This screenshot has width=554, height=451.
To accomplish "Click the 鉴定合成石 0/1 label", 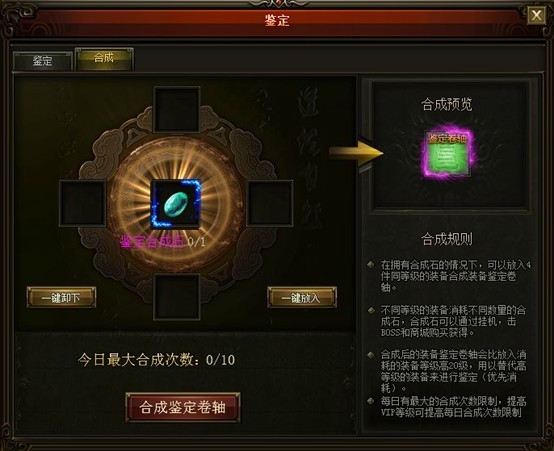I will pyautogui.click(x=162, y=242).
